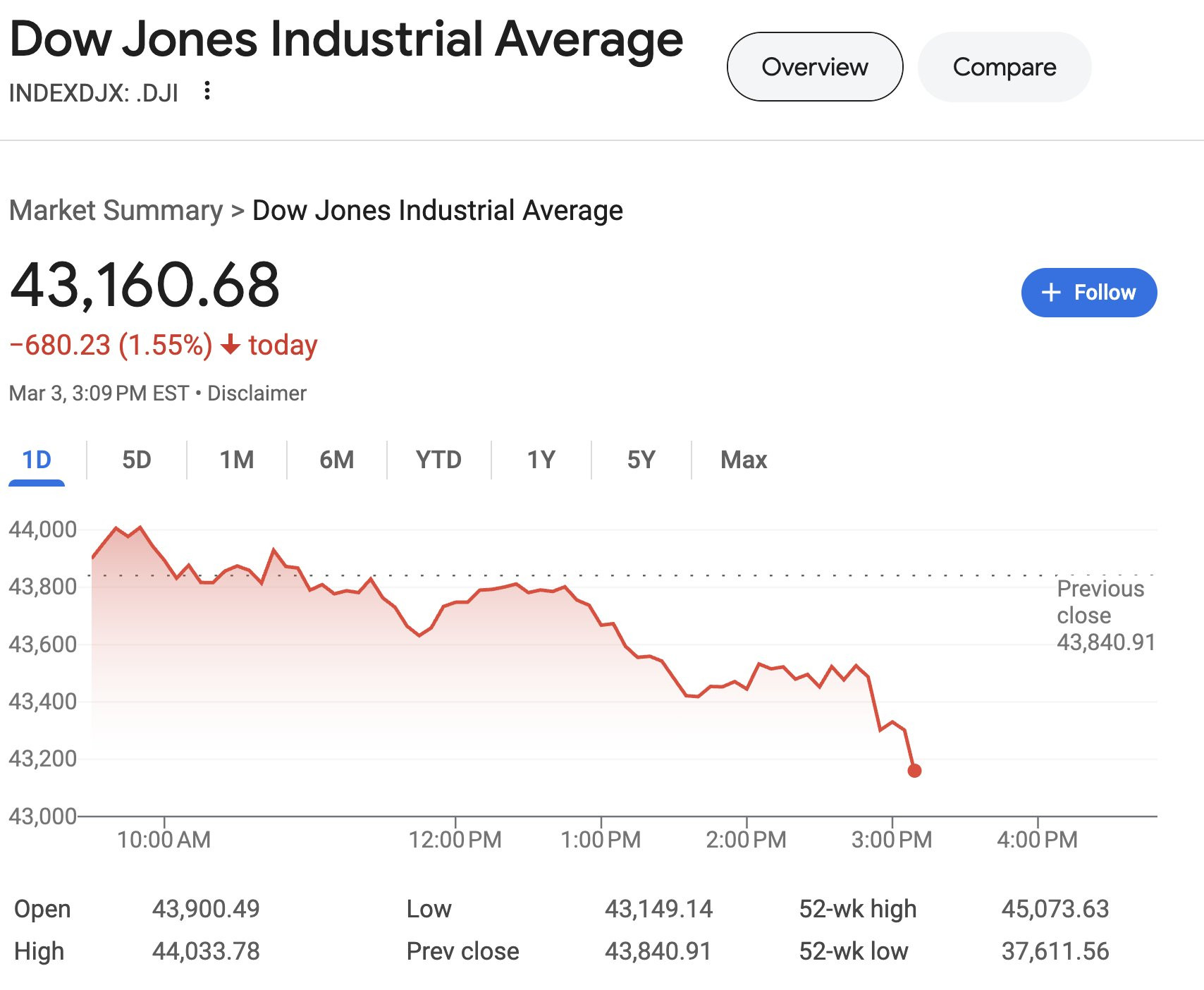Select the 1D chart range

coord(37,460)
